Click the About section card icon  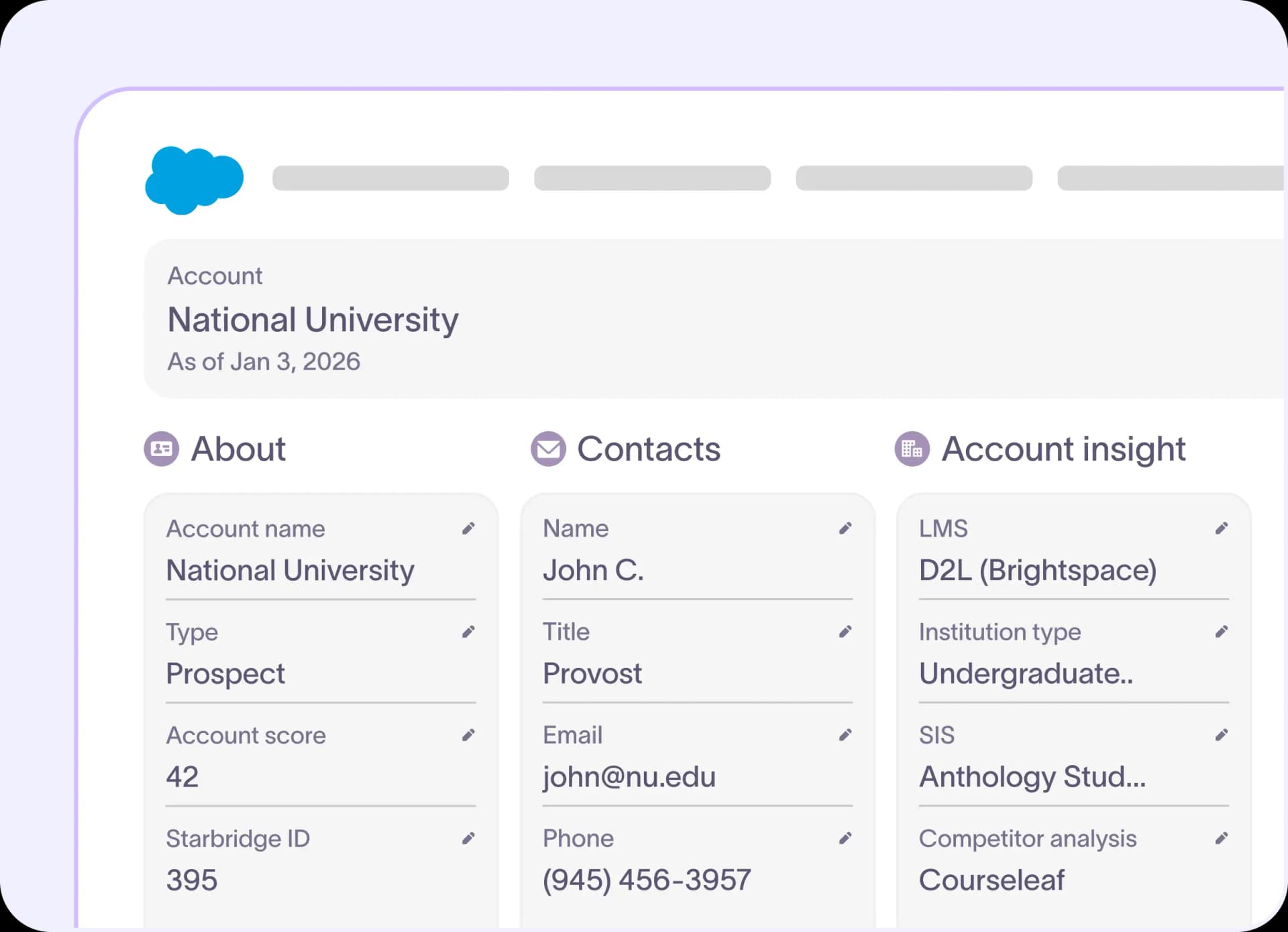tap(162, 449)
